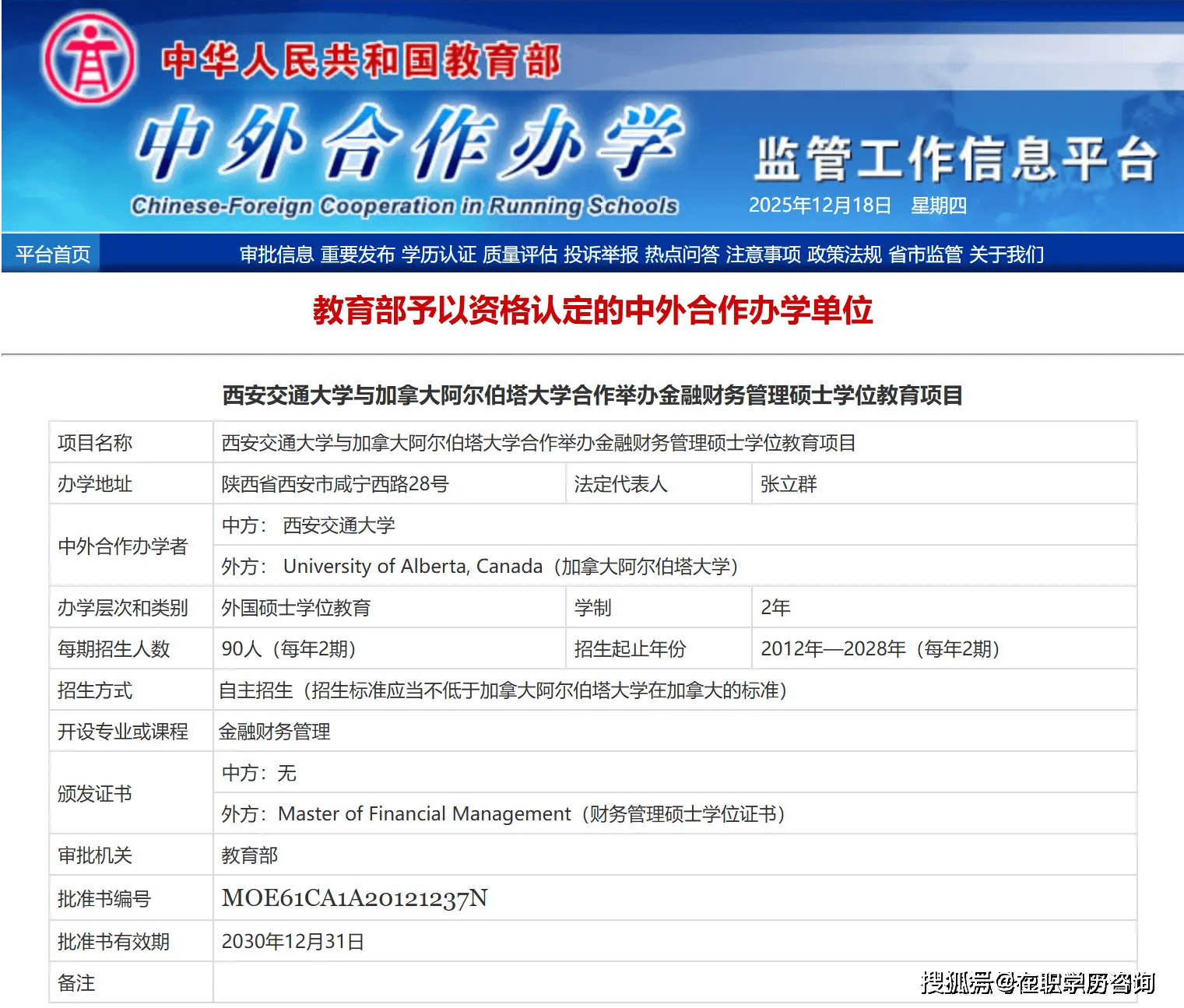Open the 审批信息 menu item
This screenshot has width=1184, height=1008.
click(x=276, y=255)
